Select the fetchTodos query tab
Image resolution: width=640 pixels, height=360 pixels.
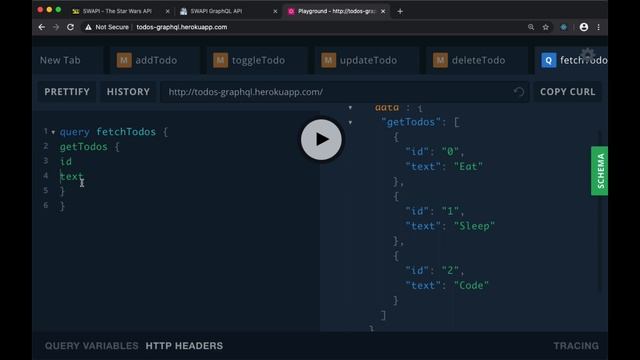click(571, 60)
